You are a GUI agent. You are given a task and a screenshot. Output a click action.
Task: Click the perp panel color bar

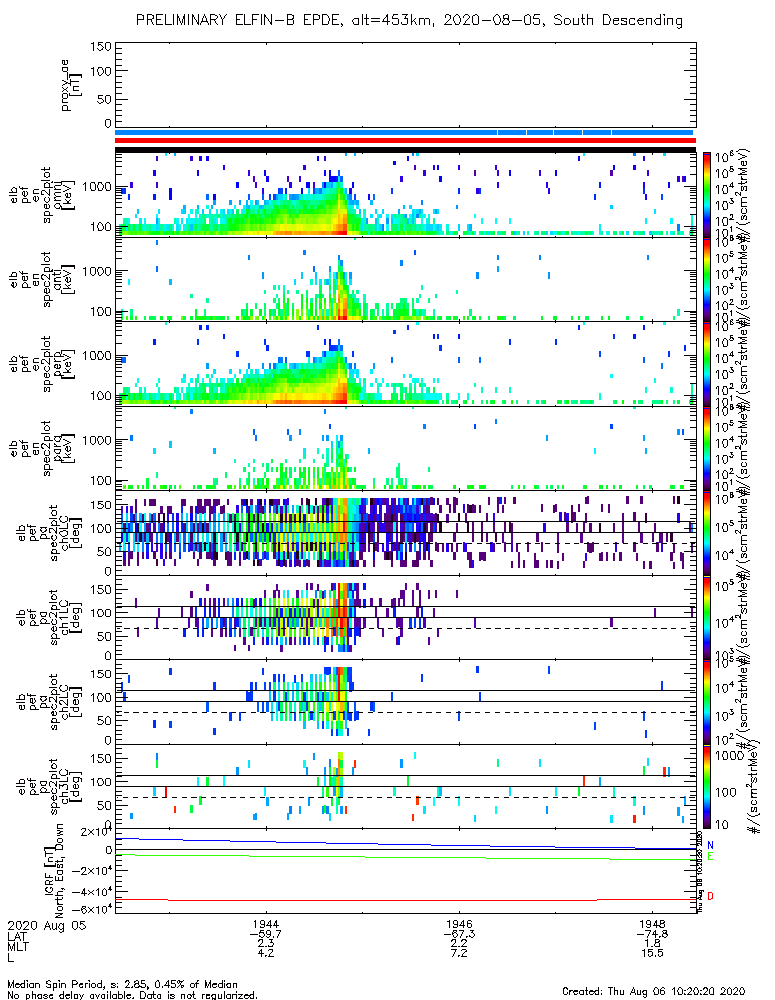(x=706, y=364)
